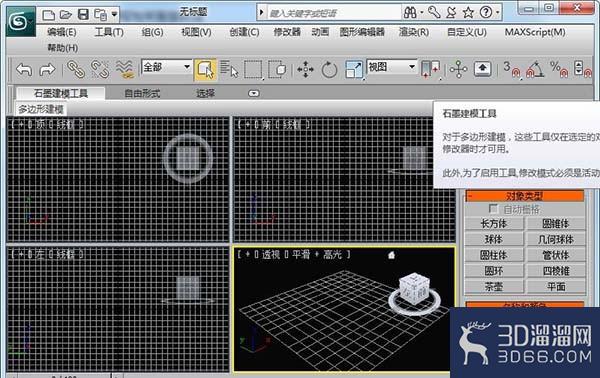Open reference coordinate dropdown 视图
Viewport: 600px width, 378px height.
coord(391,67)
